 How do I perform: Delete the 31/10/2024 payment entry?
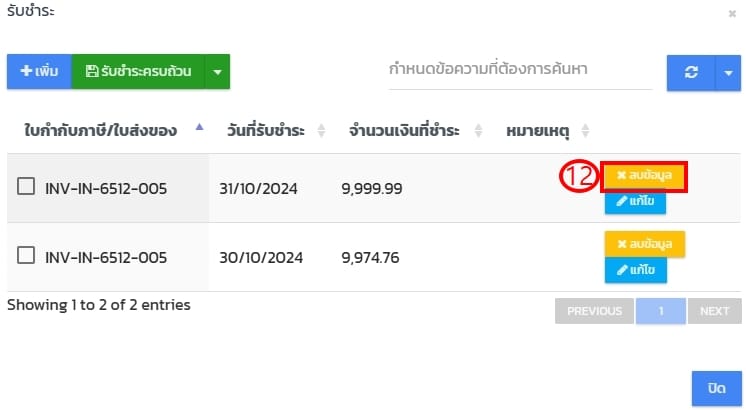(x=644, y=176)
